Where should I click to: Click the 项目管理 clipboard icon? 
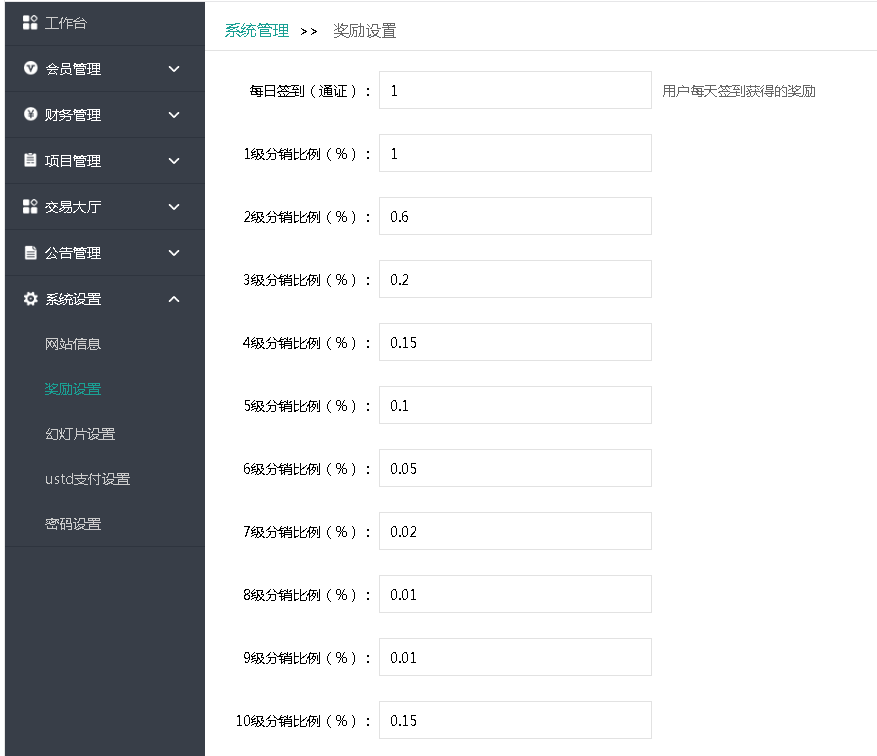pyautogui.click(x=30, y=160)
